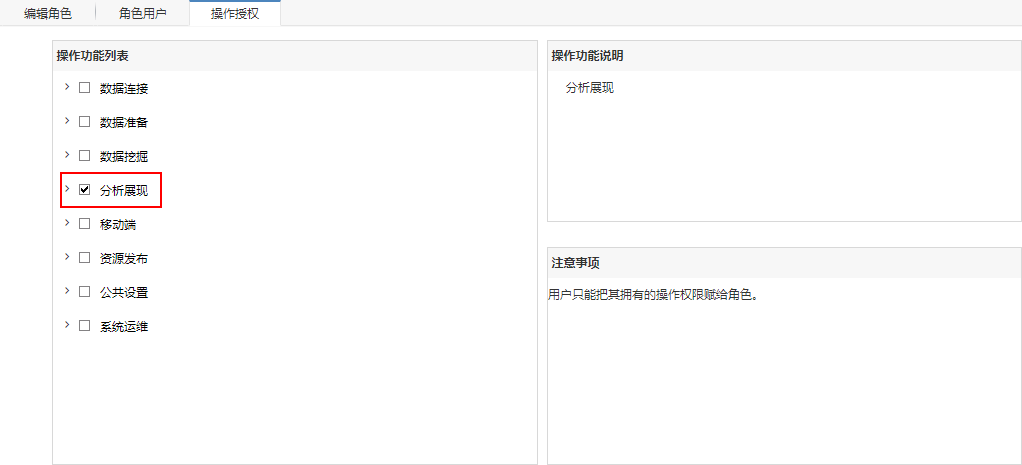Expand the 系统运维 node chevron

[66, 324]
